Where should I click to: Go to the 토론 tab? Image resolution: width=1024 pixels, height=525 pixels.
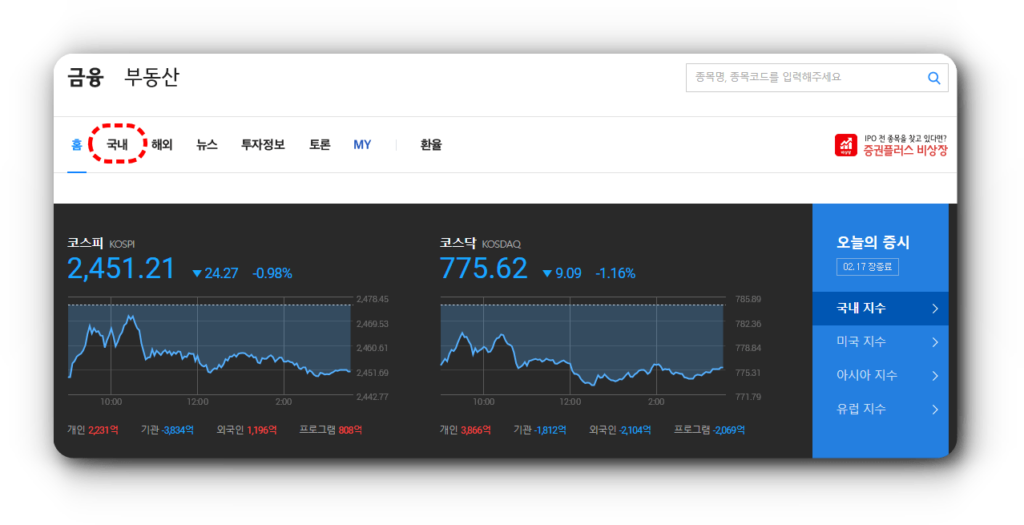[x=319, y=145]
